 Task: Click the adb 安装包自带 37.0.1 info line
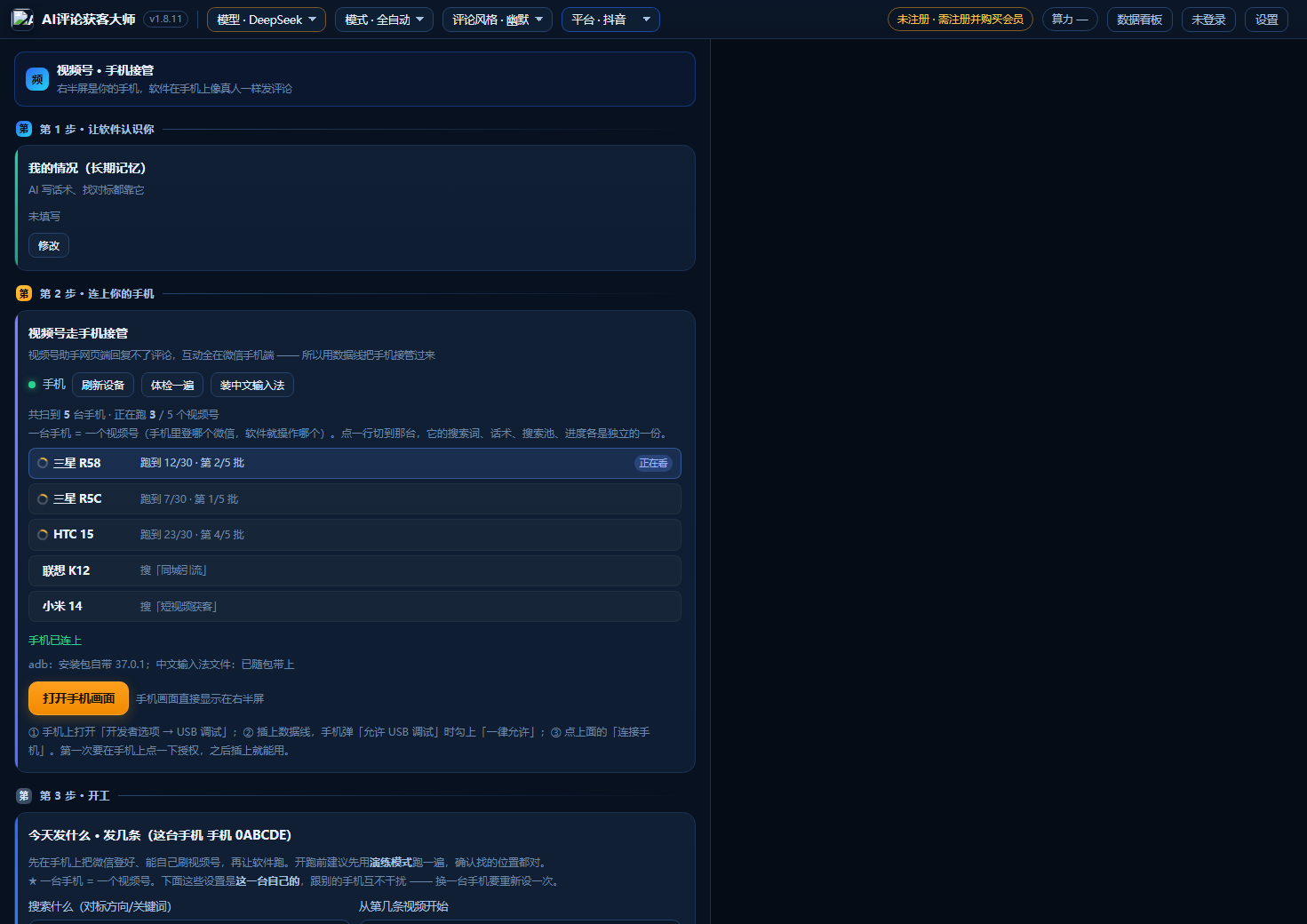point(161,665)
